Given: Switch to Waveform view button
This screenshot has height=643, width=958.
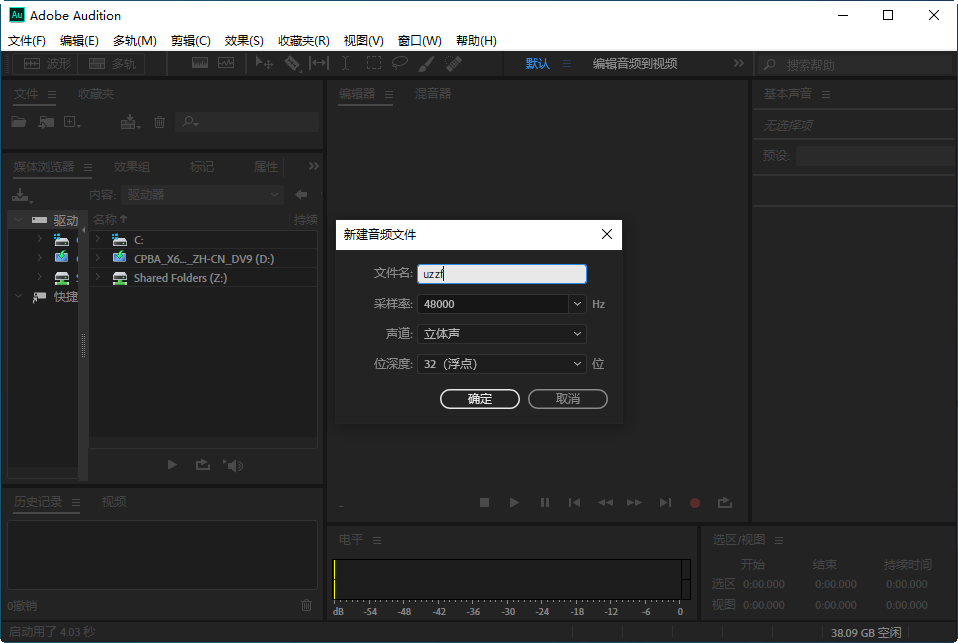Looking at the screenshot, I should click(x=46, y=64).
